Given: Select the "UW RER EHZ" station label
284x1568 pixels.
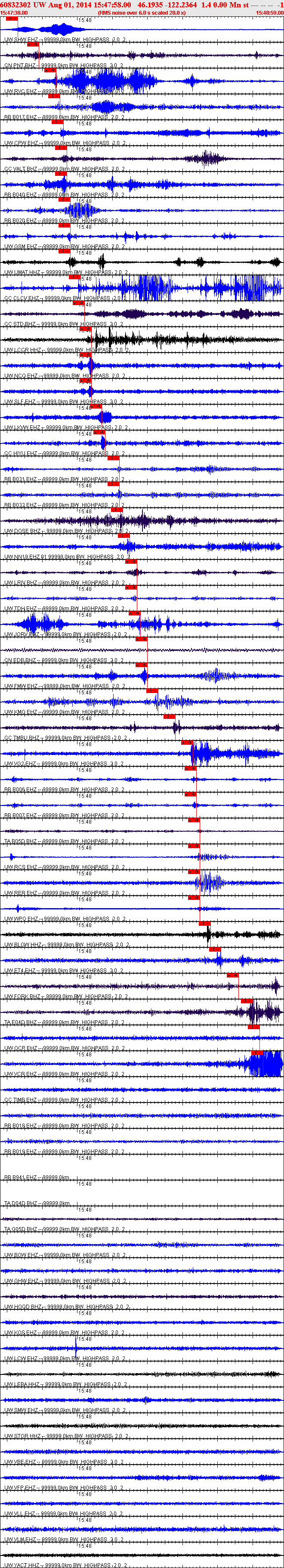Looking at the screenshot, I should click(21, 893).
